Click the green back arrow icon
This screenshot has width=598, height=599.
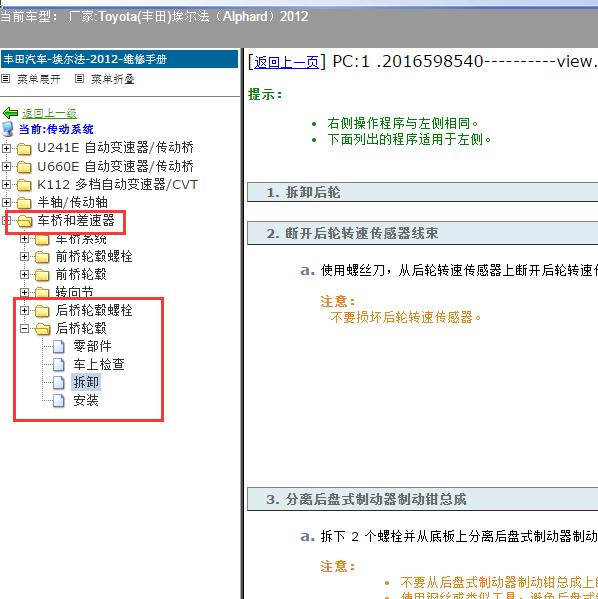pyautogui.click(x=10, y=113)
